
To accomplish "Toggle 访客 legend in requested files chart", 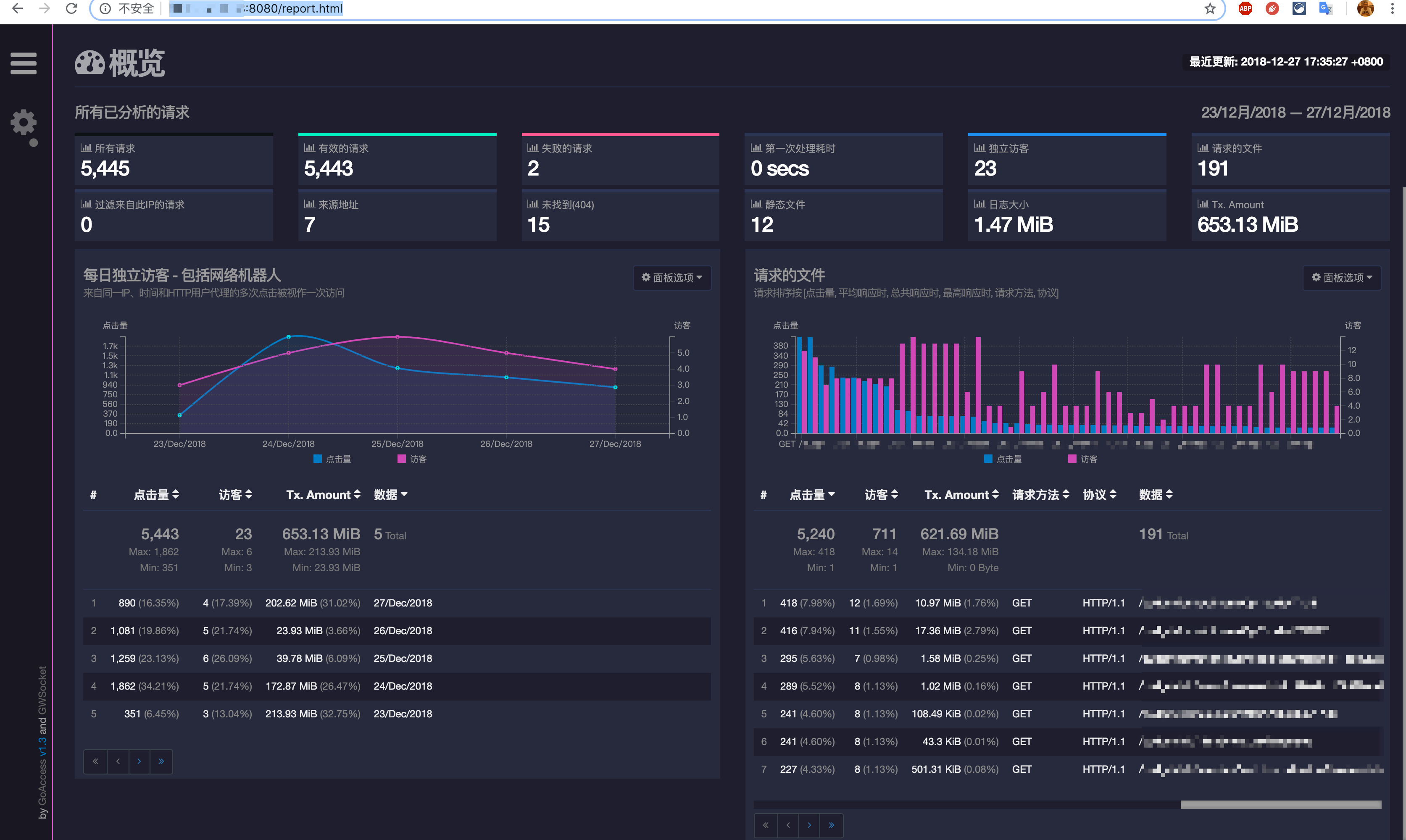I will [x=1083, y=459].
